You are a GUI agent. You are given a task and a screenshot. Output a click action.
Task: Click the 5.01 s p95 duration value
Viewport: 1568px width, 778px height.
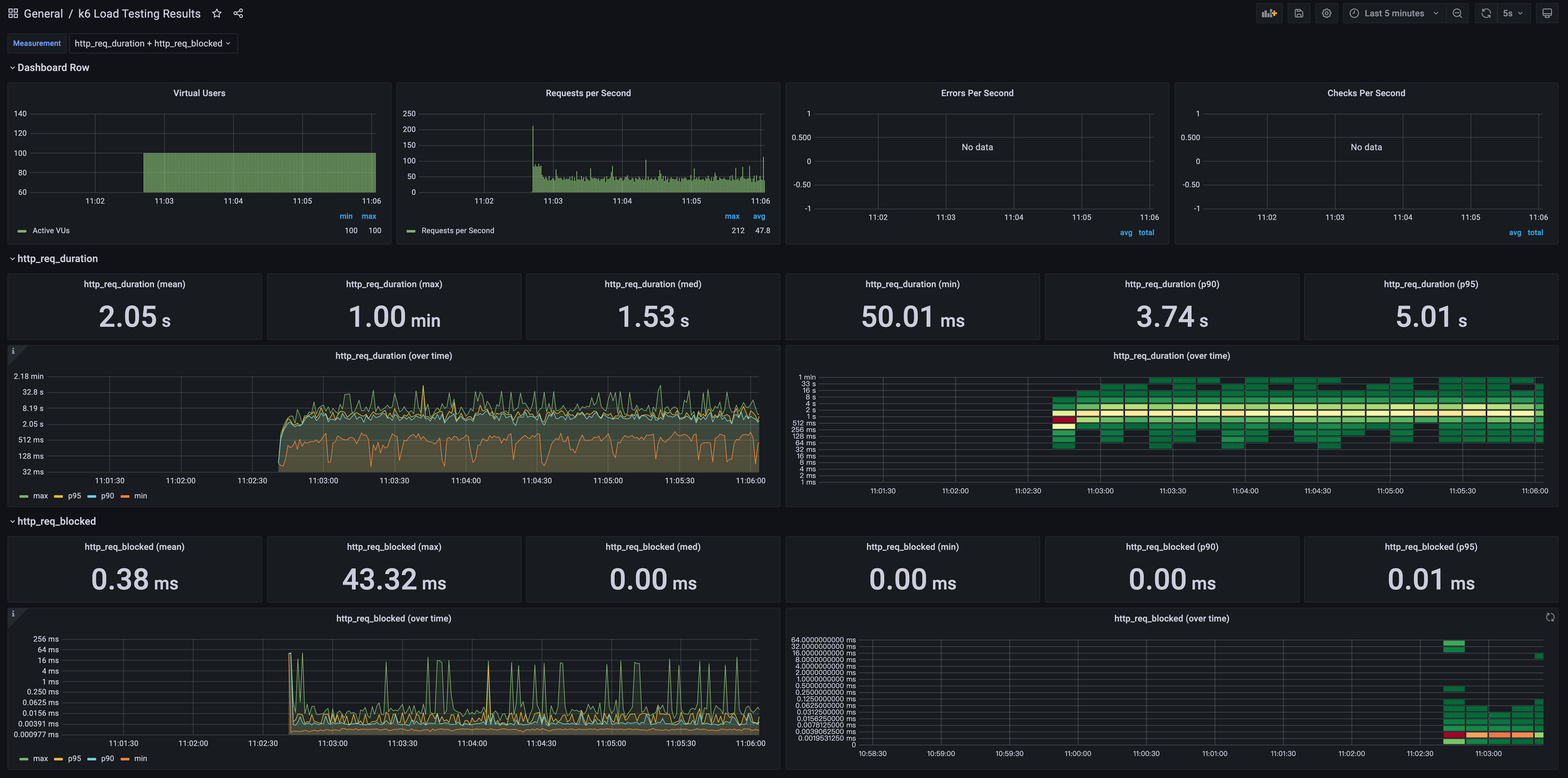pyautogui.click(x=1430, y=316)
